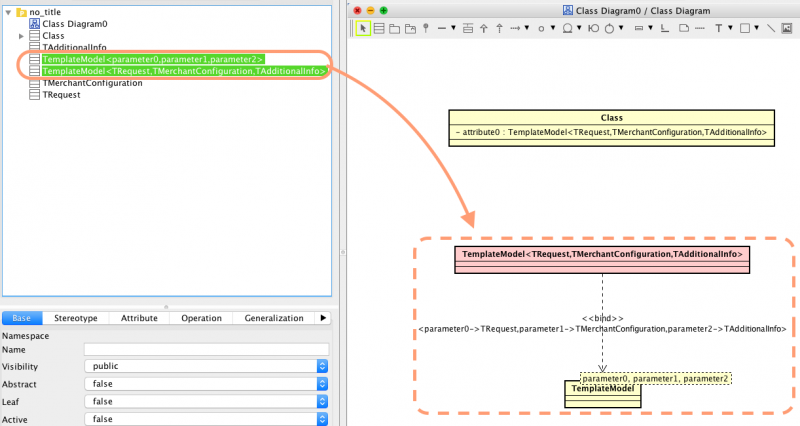Screen dimensions: 800x426
Task: Pick the Subsystem tool in toolbar
Action: click(410, 29)
